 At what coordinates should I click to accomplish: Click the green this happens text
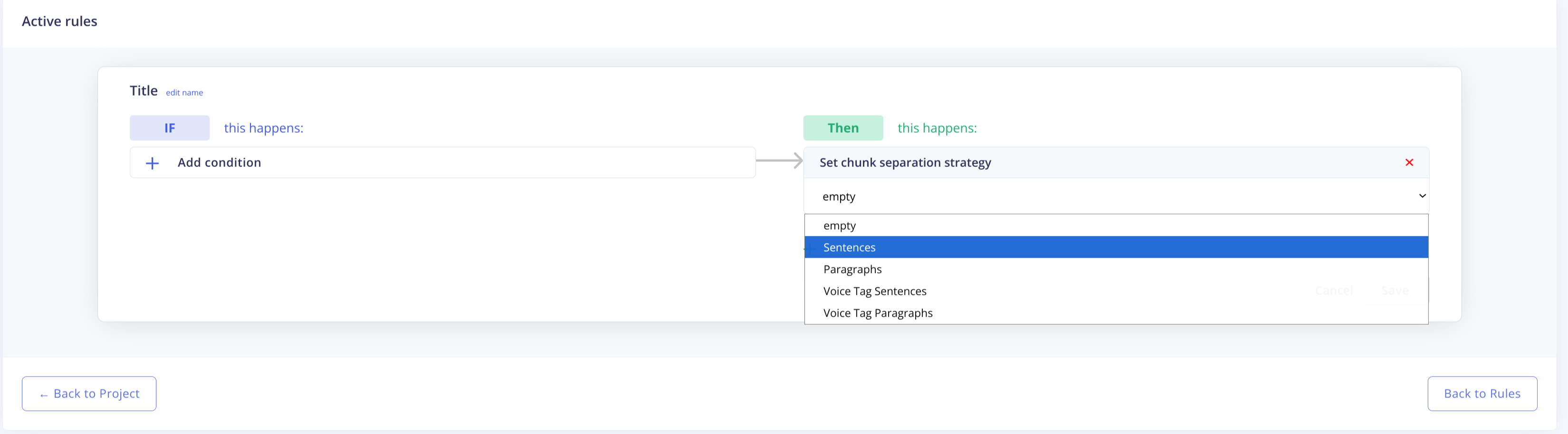pyautogui.click(x=937, y=128)
